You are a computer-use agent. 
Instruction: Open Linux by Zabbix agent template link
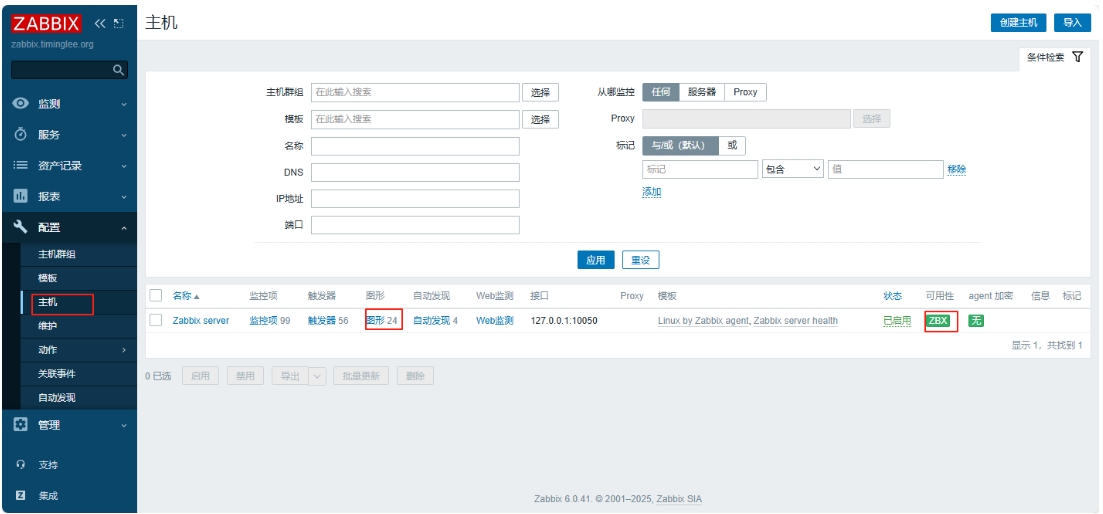pos(703,321)
